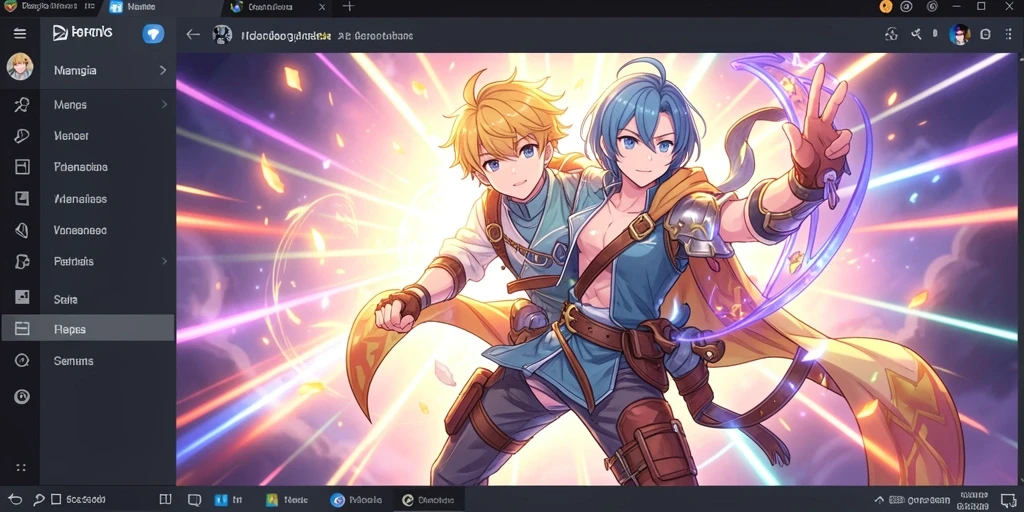The width and height of the screenshot is (1024, 512).
Task: Expand the system tray chevron
Action: [878, 500]
